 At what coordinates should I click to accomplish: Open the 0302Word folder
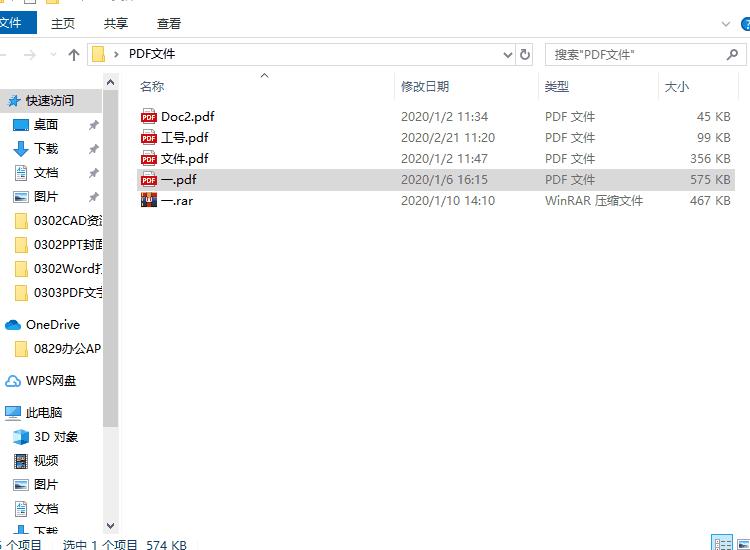(57, 268)
